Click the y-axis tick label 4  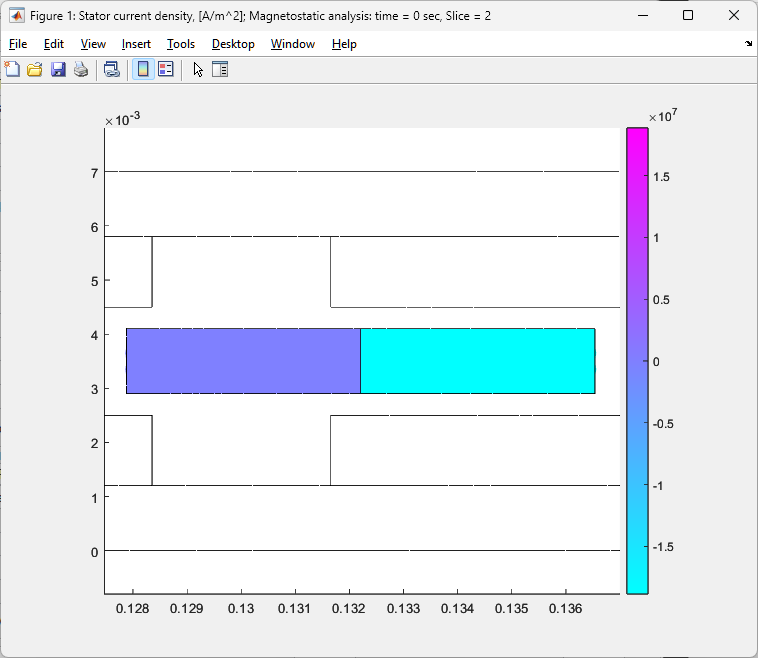94,335
